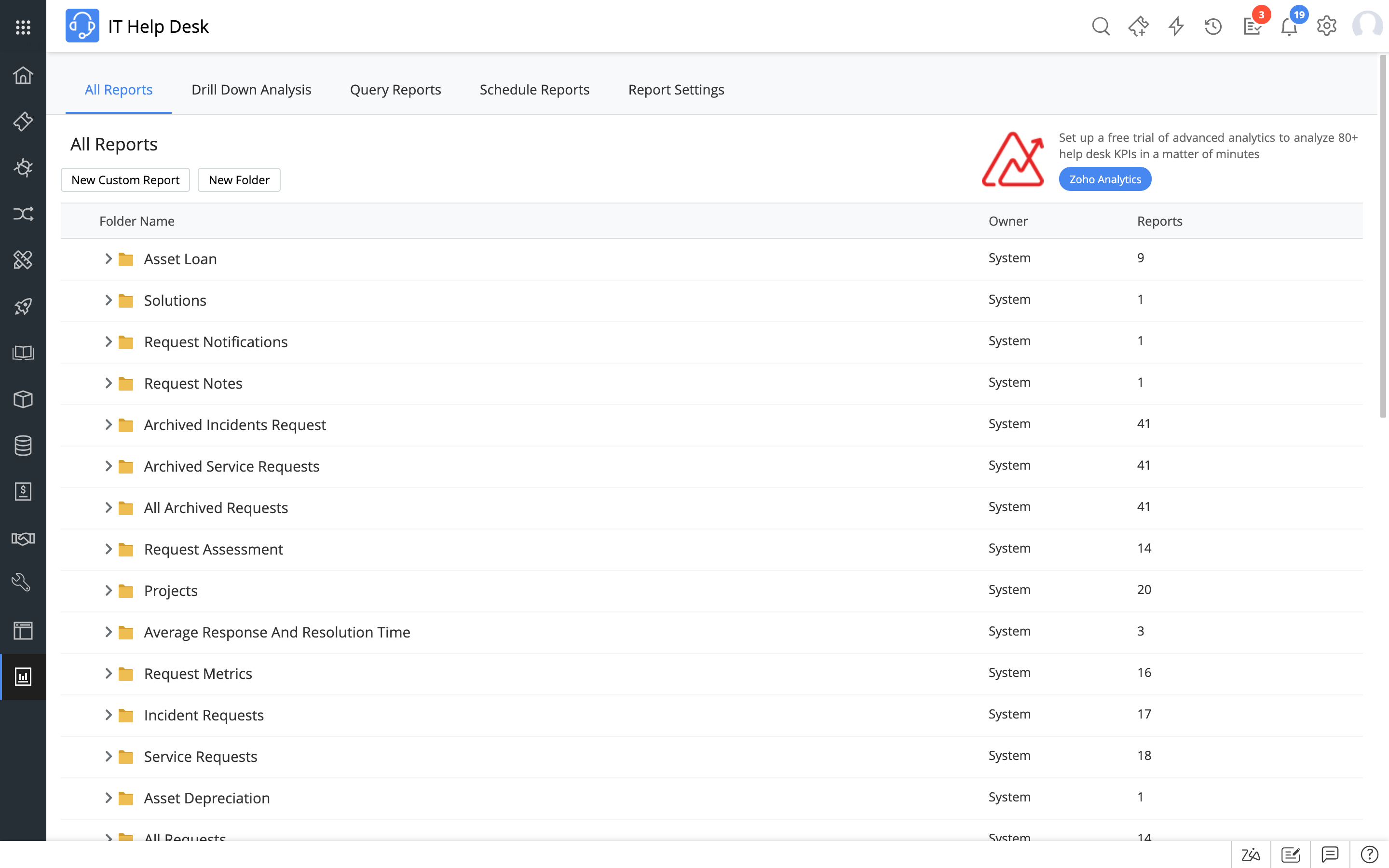
Task: Toggle expand All Archived Requests folder
Action: [x=108, y=507]
